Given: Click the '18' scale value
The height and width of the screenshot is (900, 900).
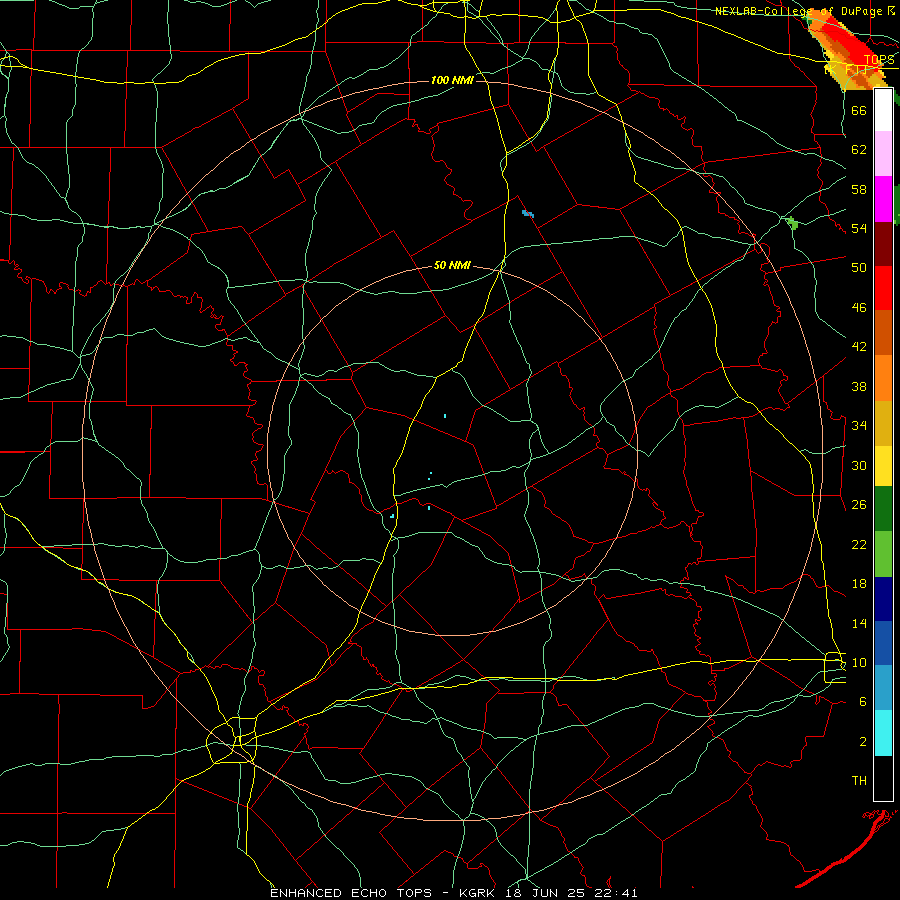Looking at the screenshot, I should 859,583.
